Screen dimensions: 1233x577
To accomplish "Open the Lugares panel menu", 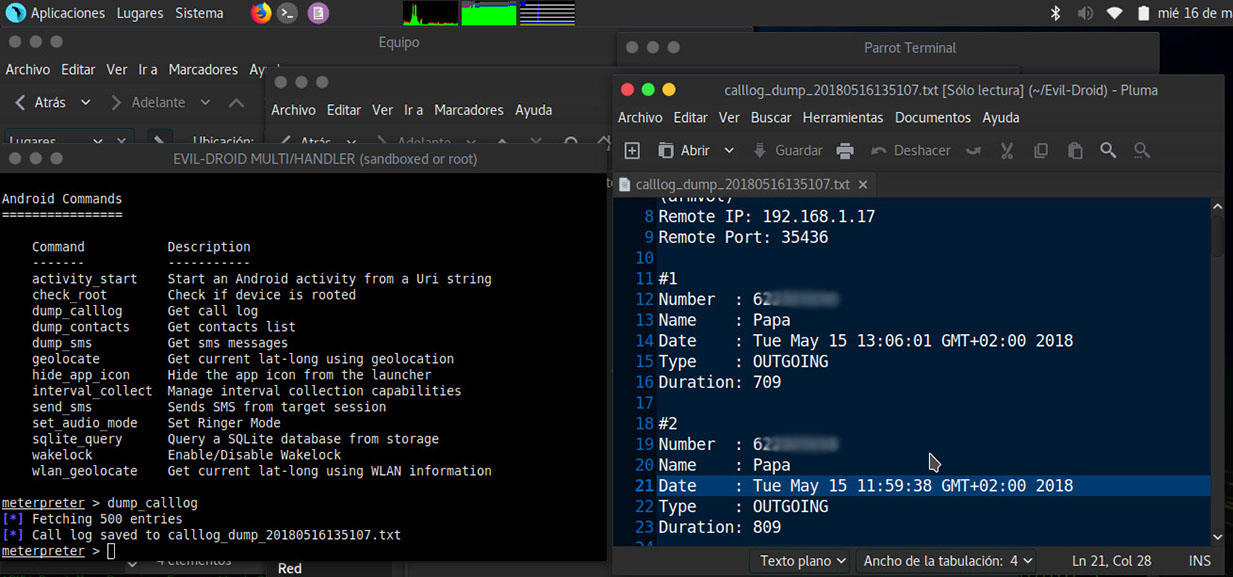I will tap(140, 13).
